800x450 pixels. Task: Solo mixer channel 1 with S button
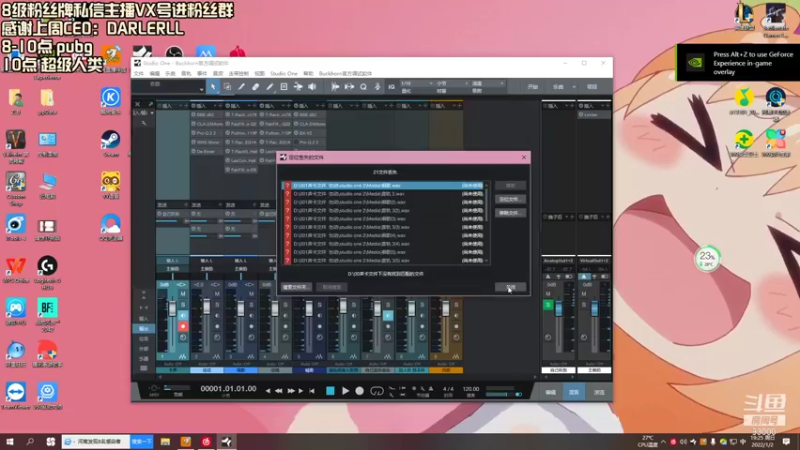pyautogui.click(x=183, y=305)
